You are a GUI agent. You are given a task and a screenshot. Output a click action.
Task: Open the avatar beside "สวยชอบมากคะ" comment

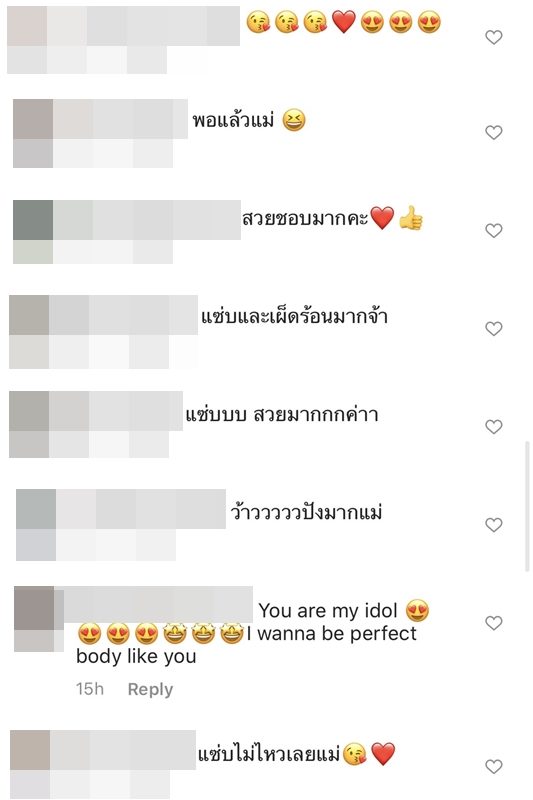33,232
